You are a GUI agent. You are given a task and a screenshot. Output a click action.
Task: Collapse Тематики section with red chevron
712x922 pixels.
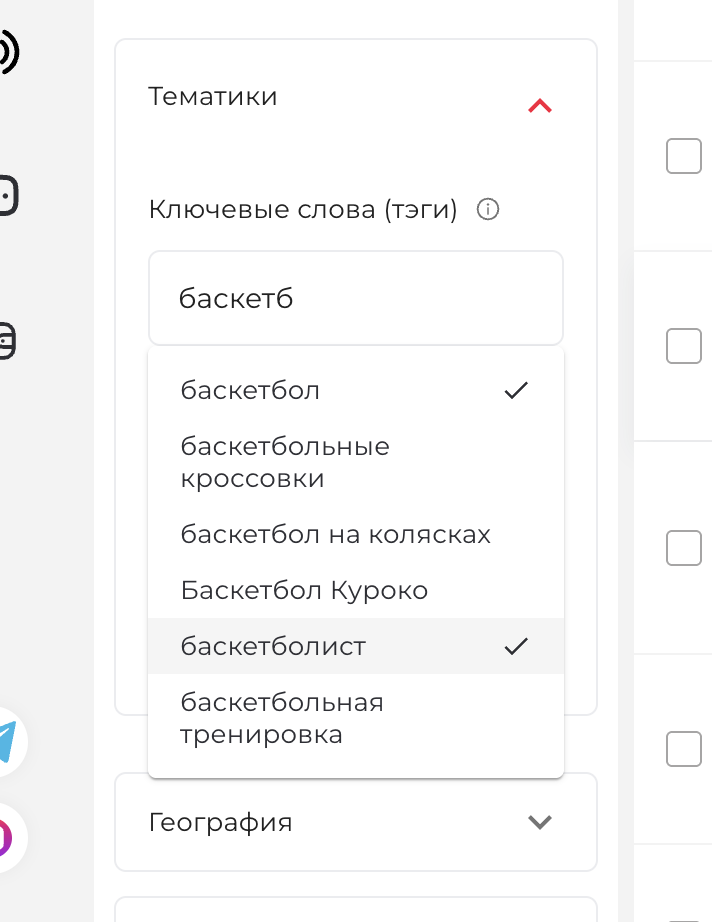click(x=540, y=106)
